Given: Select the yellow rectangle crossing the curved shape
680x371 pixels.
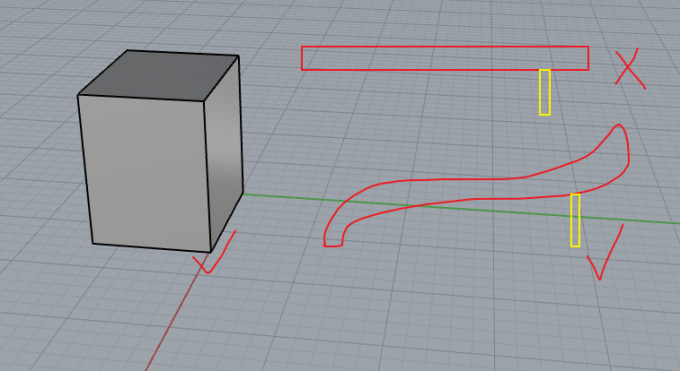Looking at the screenshot, I should 575,220.
